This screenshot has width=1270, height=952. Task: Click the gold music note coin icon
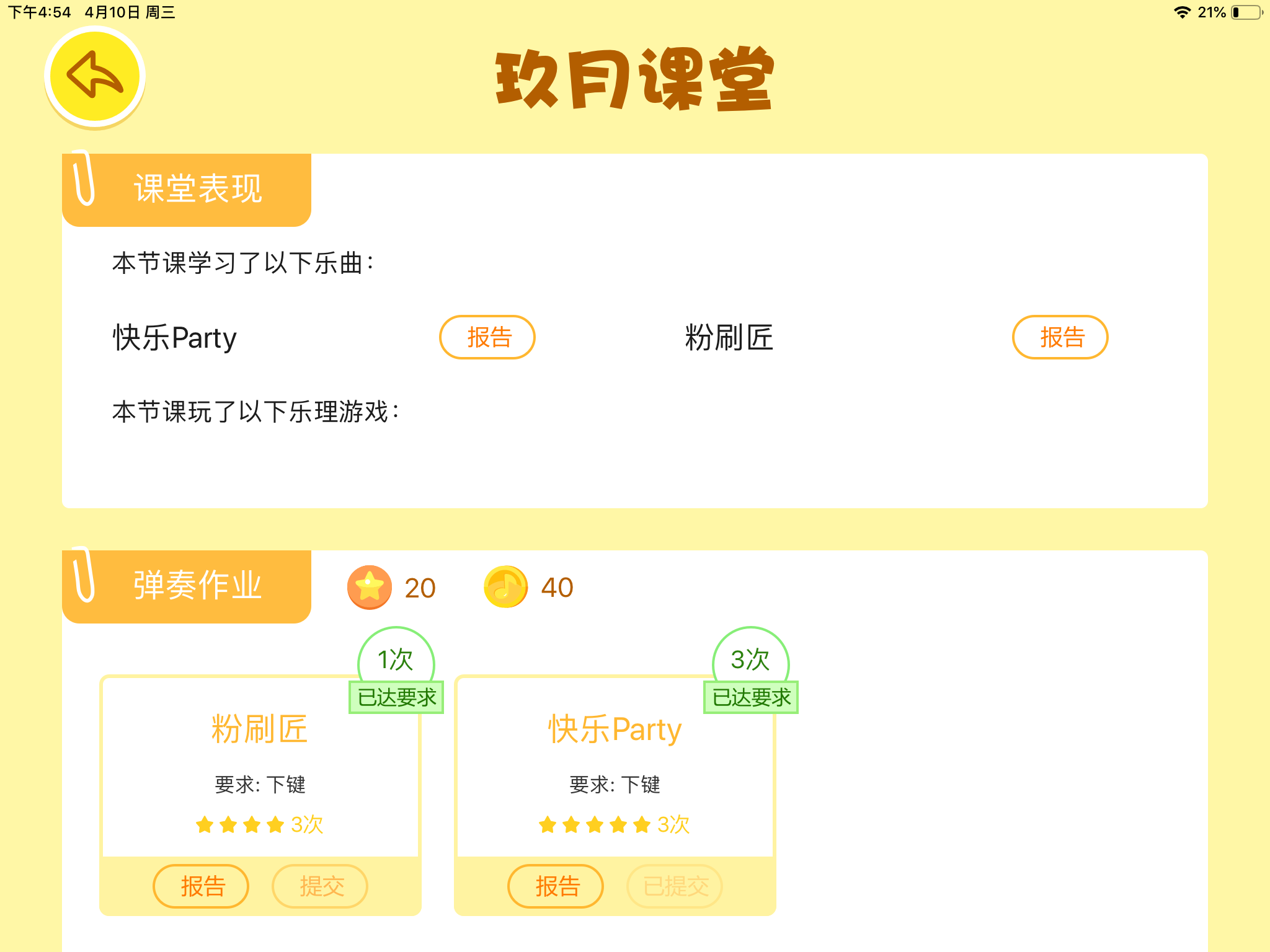point(506,587)
